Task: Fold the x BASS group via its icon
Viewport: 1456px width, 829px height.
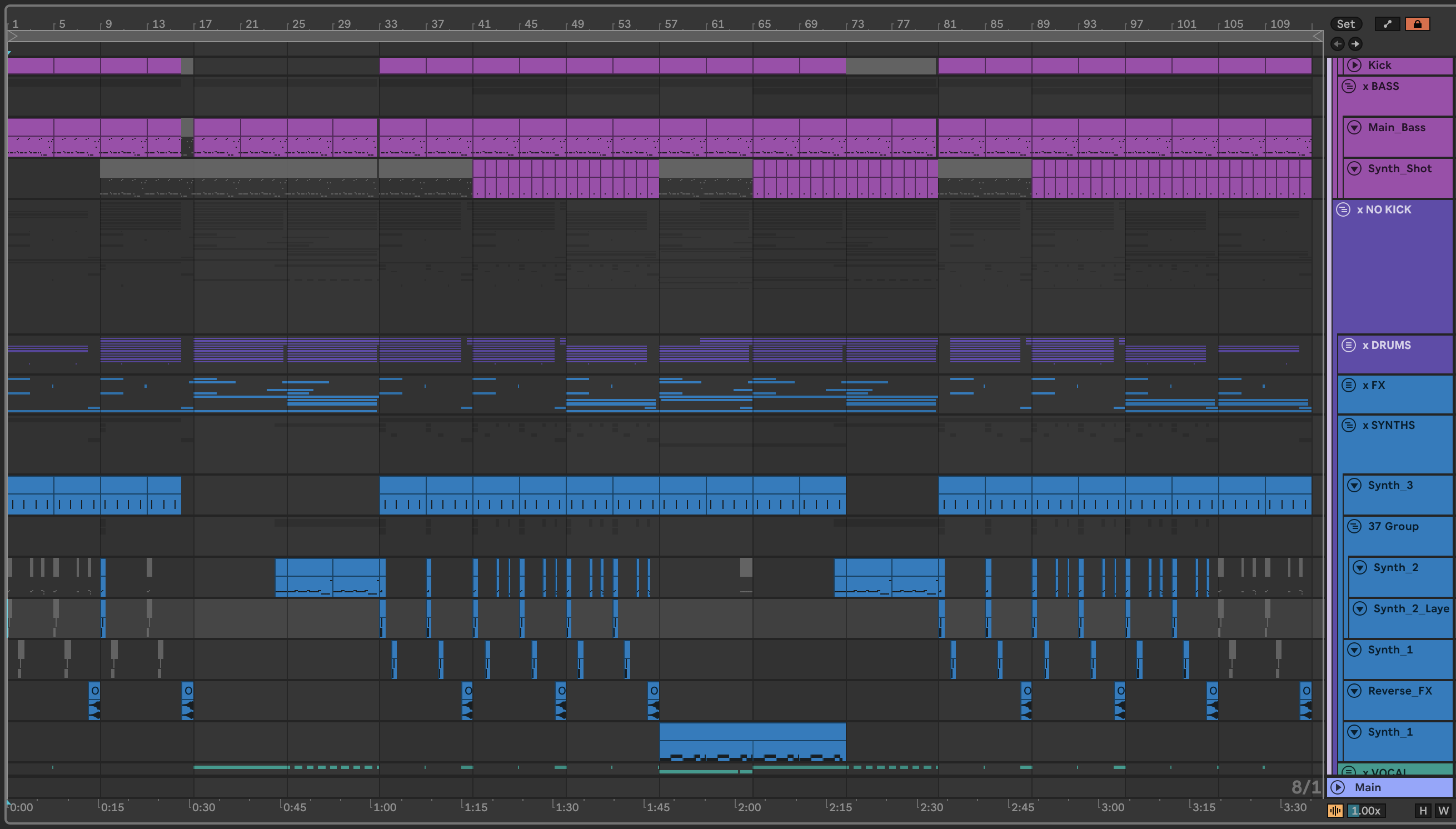Action: (x=1348, y=86)
